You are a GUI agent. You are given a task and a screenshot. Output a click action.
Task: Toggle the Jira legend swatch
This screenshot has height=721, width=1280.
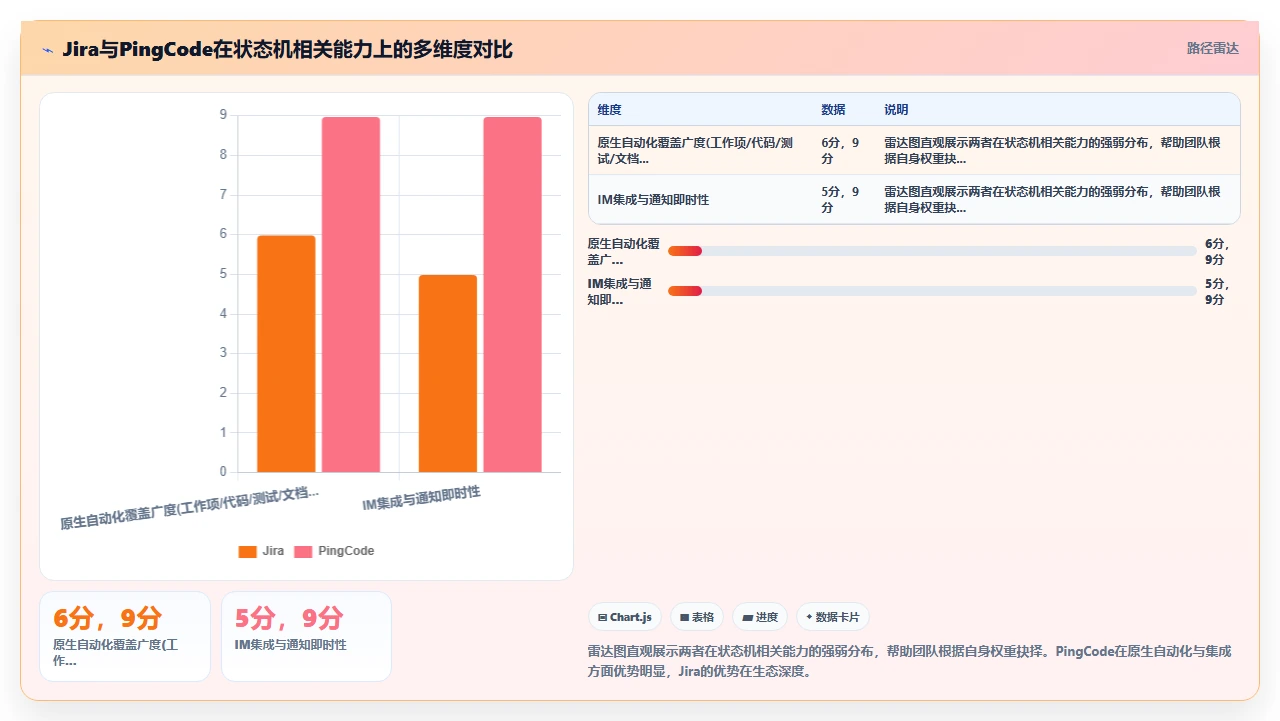click(247, 551)
